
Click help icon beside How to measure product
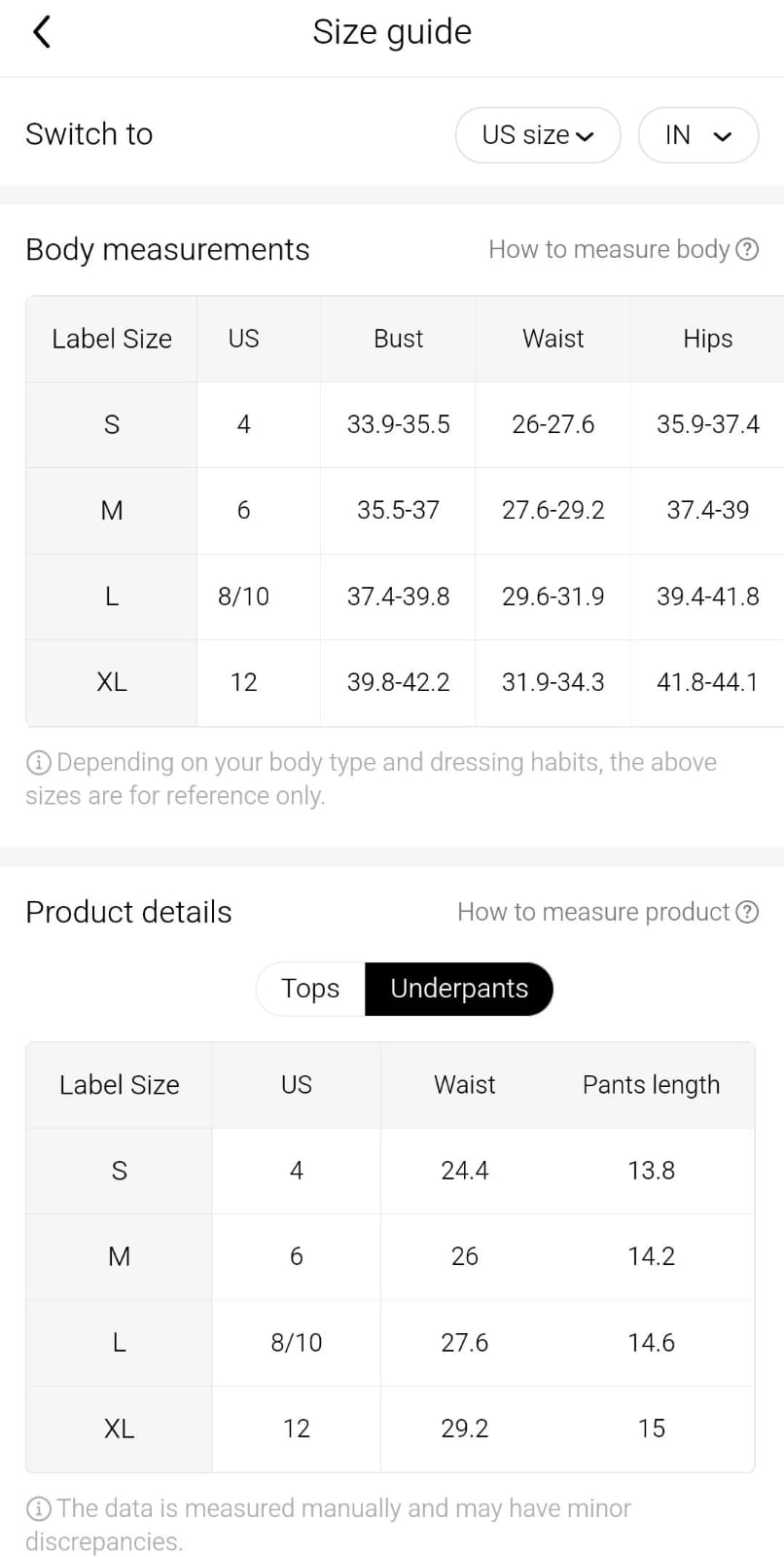tap(747, 913)
